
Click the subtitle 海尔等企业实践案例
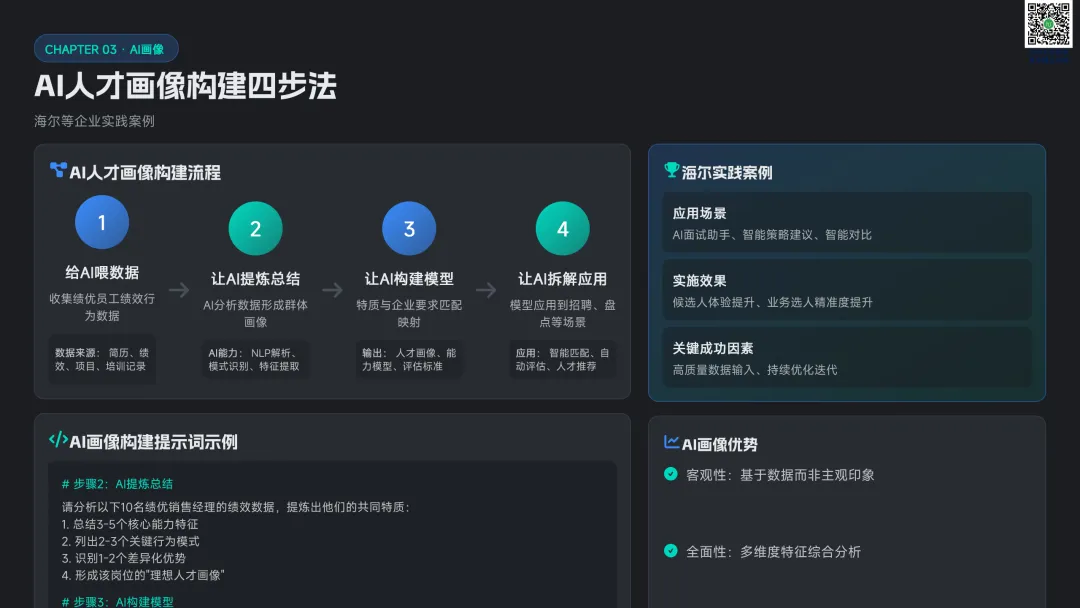point(94,121)
